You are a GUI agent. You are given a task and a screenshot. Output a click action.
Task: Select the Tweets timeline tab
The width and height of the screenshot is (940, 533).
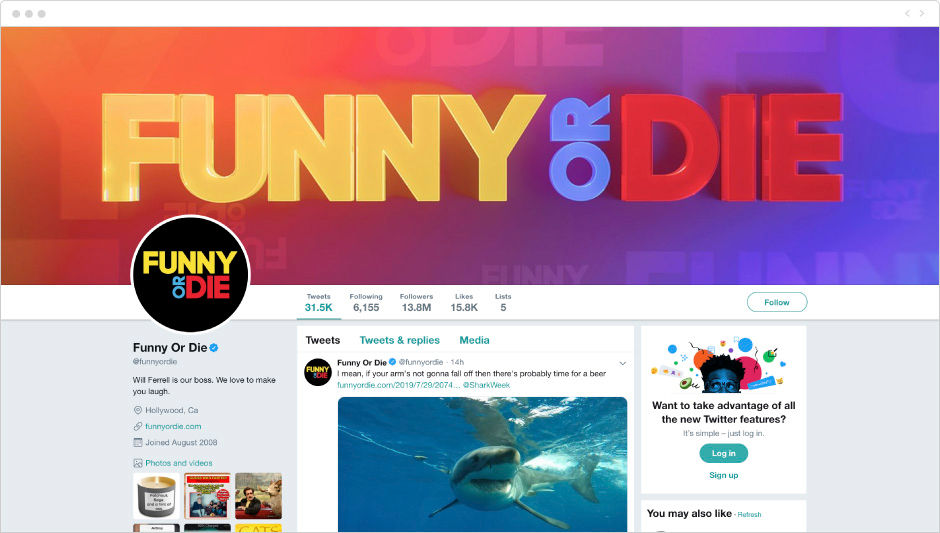[x=323, y=340]
